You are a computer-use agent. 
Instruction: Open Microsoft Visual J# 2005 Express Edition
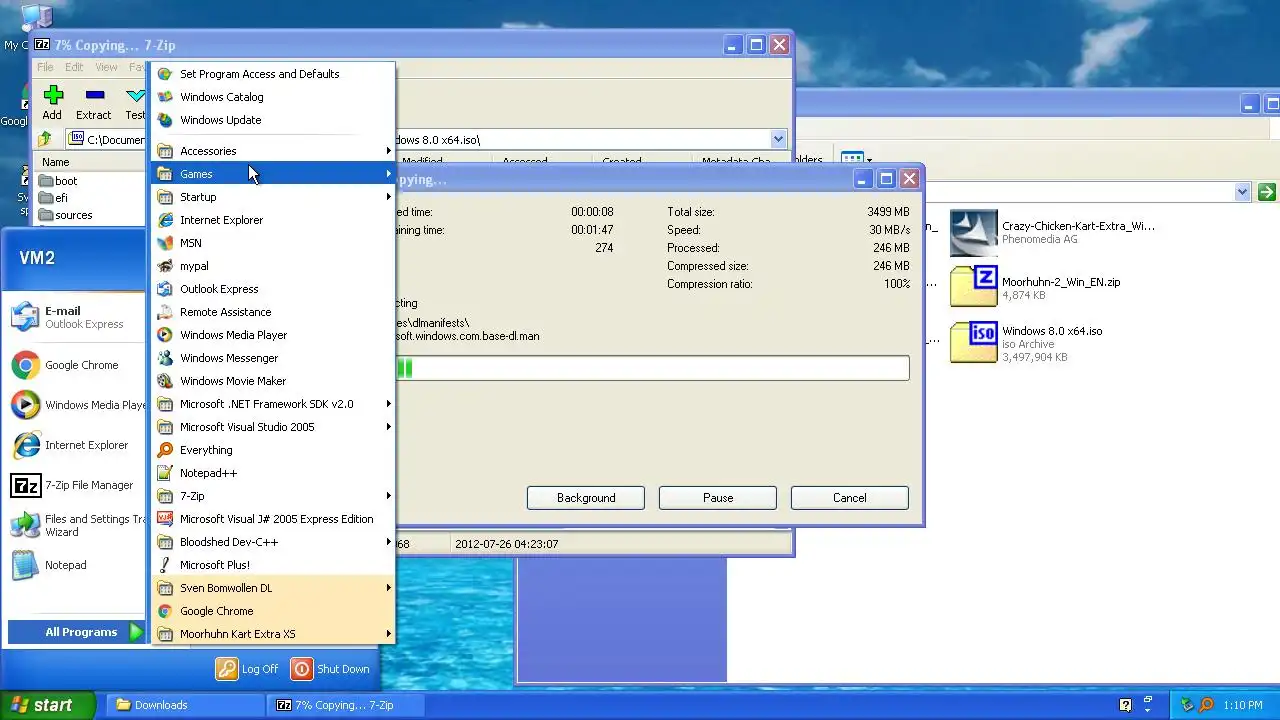[x=273, y=519]
